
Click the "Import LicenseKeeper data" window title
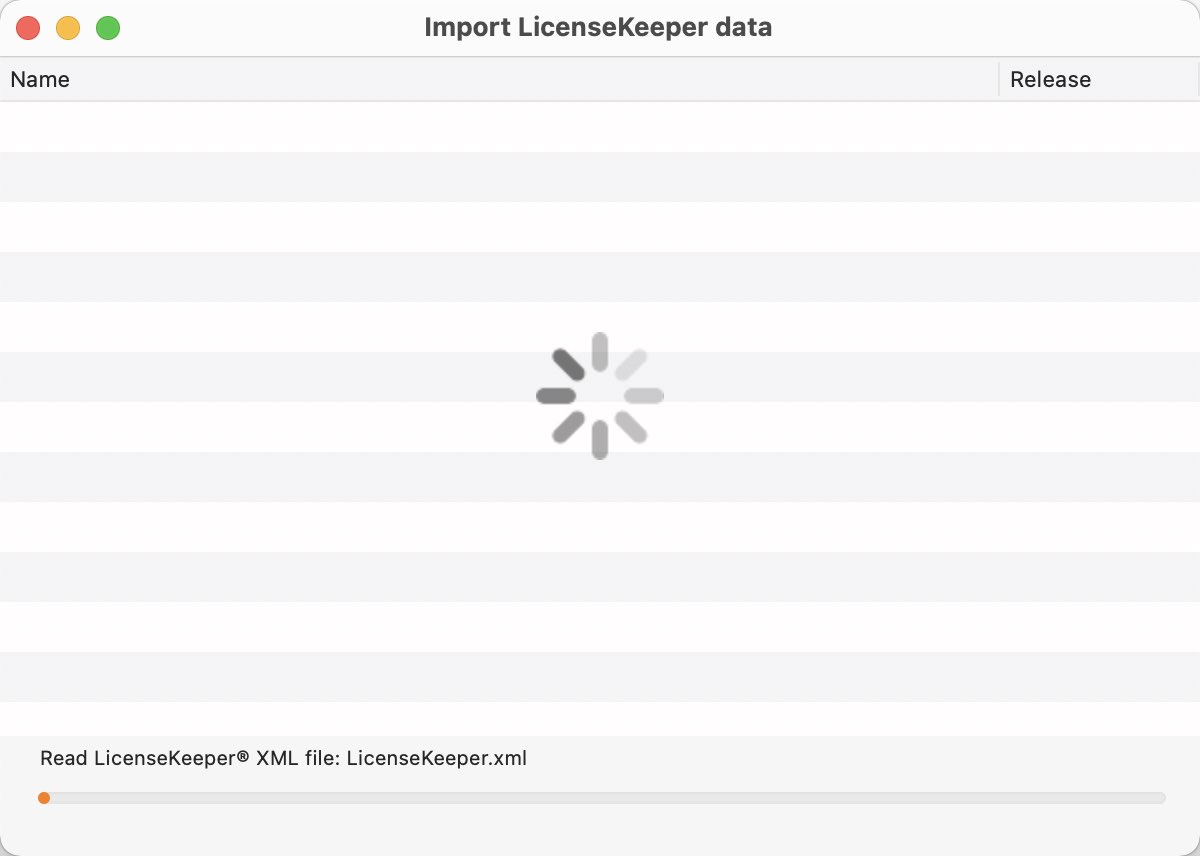click(x=598, y=27)
